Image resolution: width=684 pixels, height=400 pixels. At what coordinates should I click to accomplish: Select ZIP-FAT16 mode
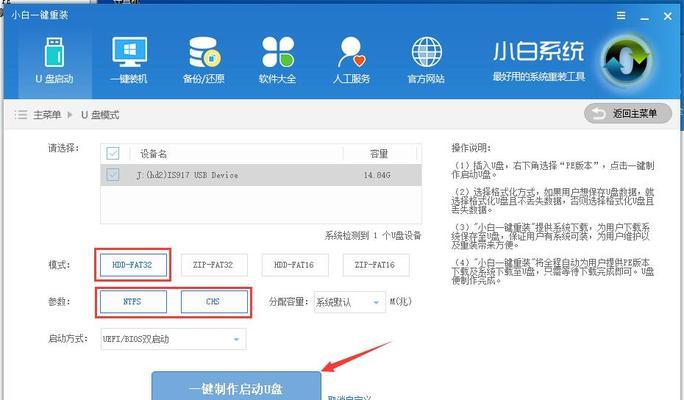[375, 265]
